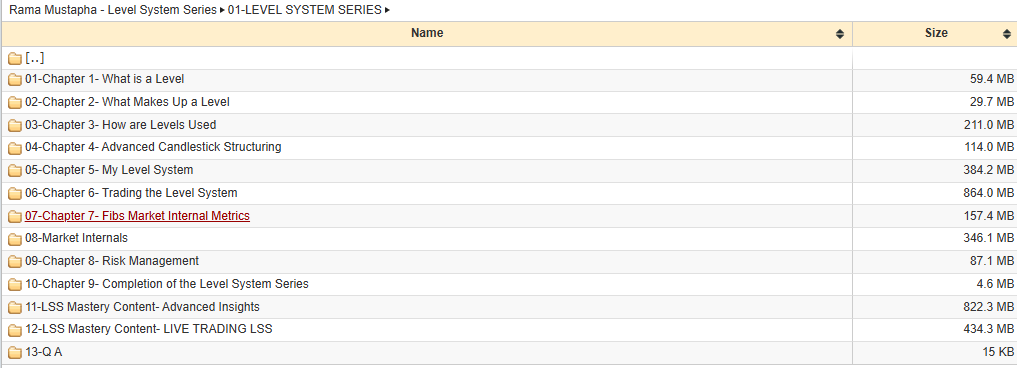Click the folder icon beside 01-Chapter 1

pos(14,80)
